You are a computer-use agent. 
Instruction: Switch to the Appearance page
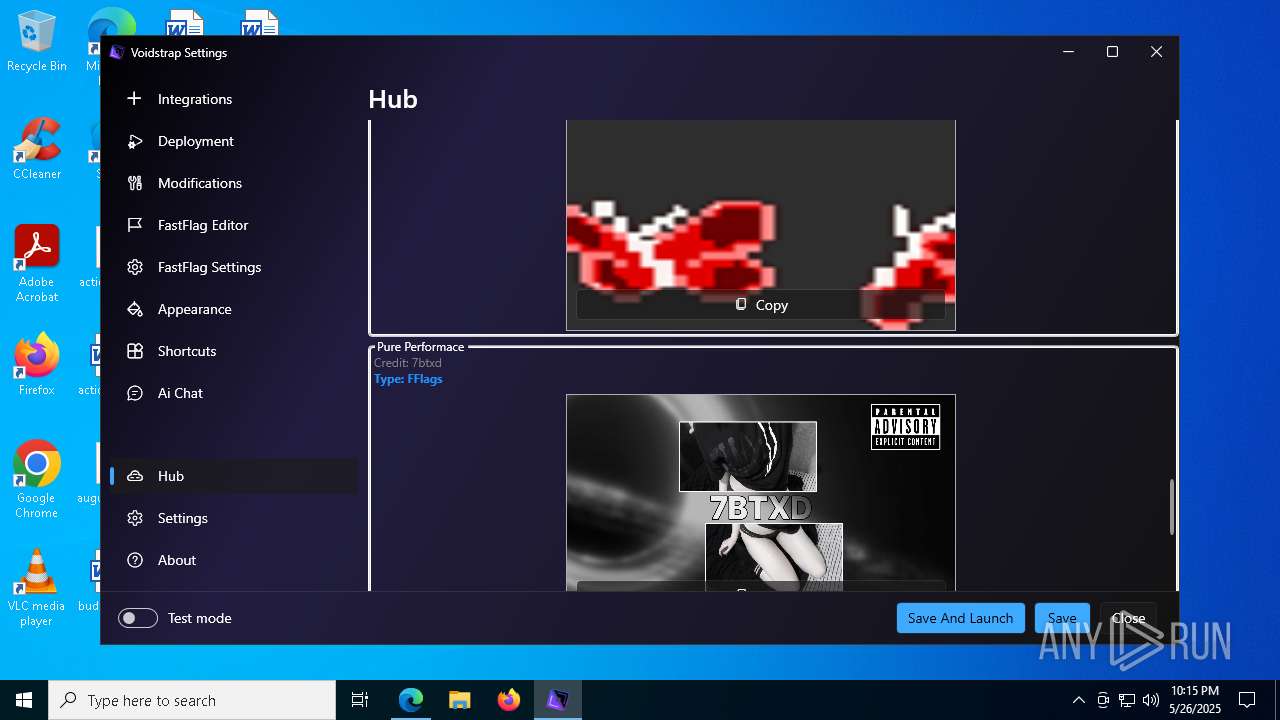point(234,309)
